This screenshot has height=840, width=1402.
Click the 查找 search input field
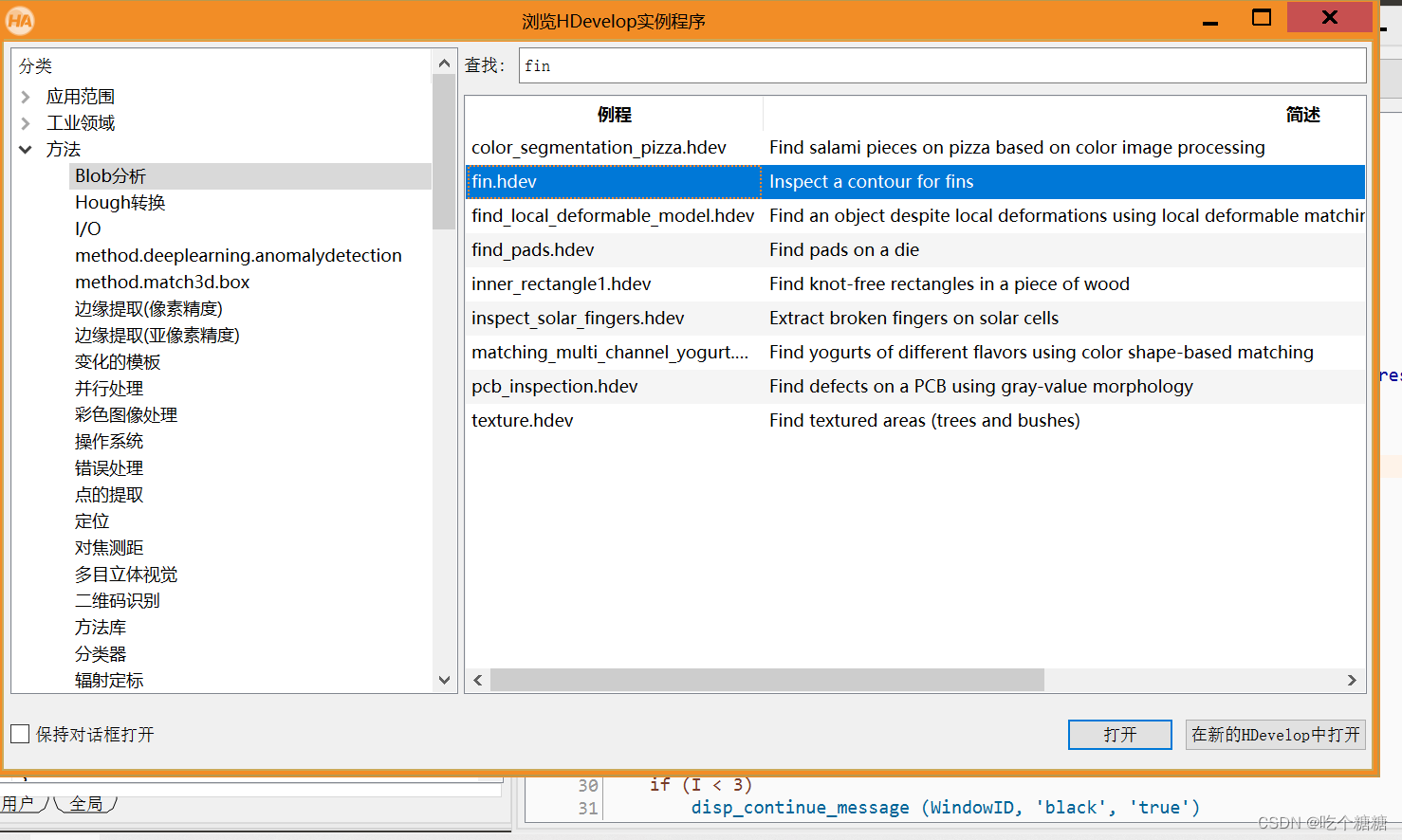click(x=942, y=65)
